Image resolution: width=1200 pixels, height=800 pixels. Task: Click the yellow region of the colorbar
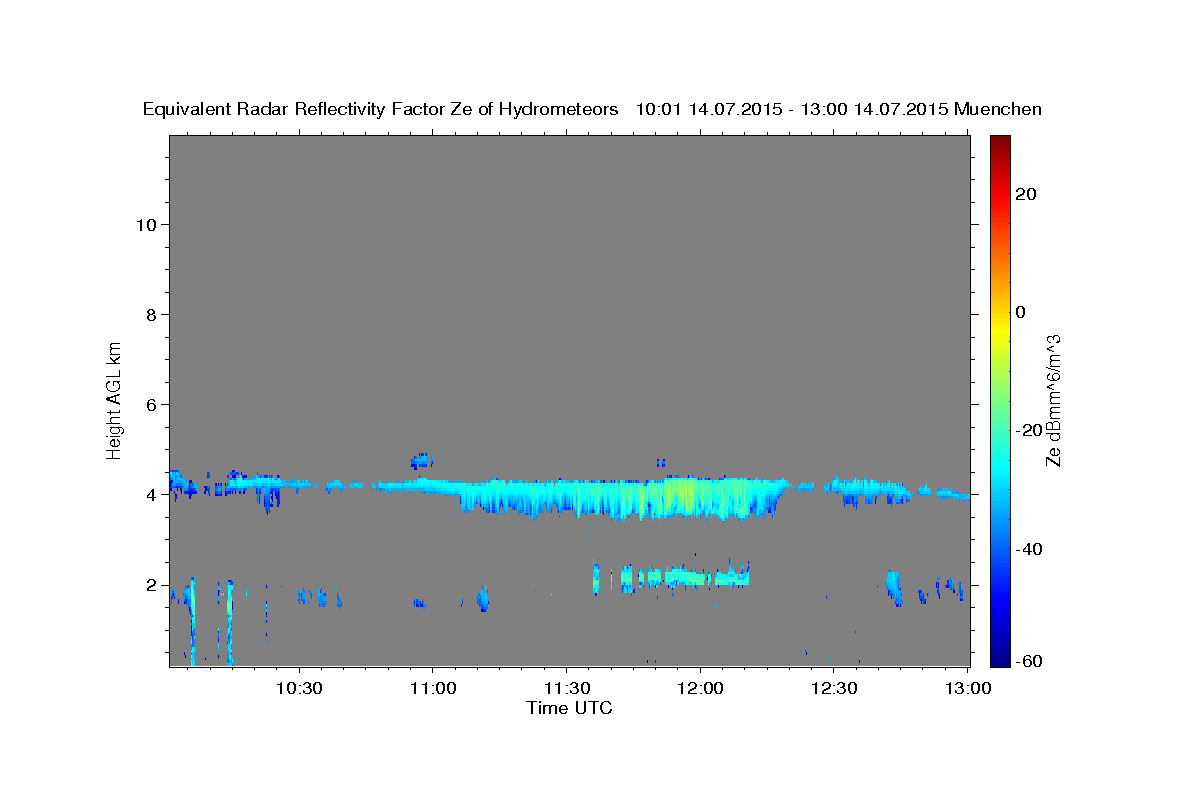(x=1000, y=330)
